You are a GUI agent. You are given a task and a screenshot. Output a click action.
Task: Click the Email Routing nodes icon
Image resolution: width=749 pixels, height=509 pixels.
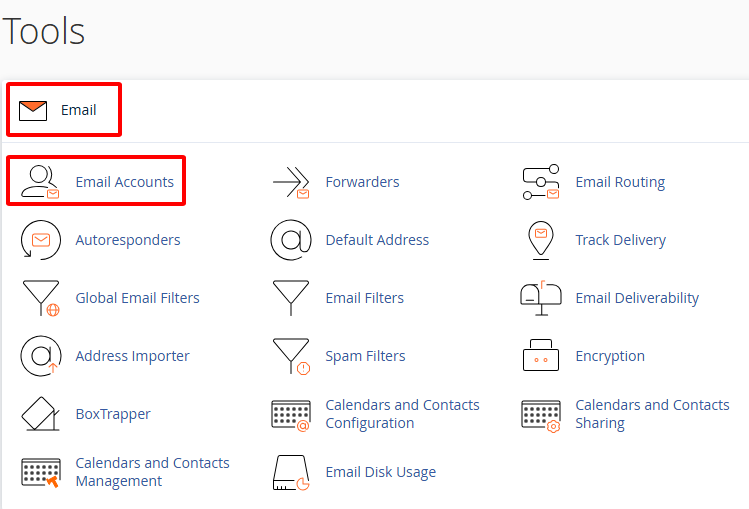pyautogui.click(x=541, y=182)
